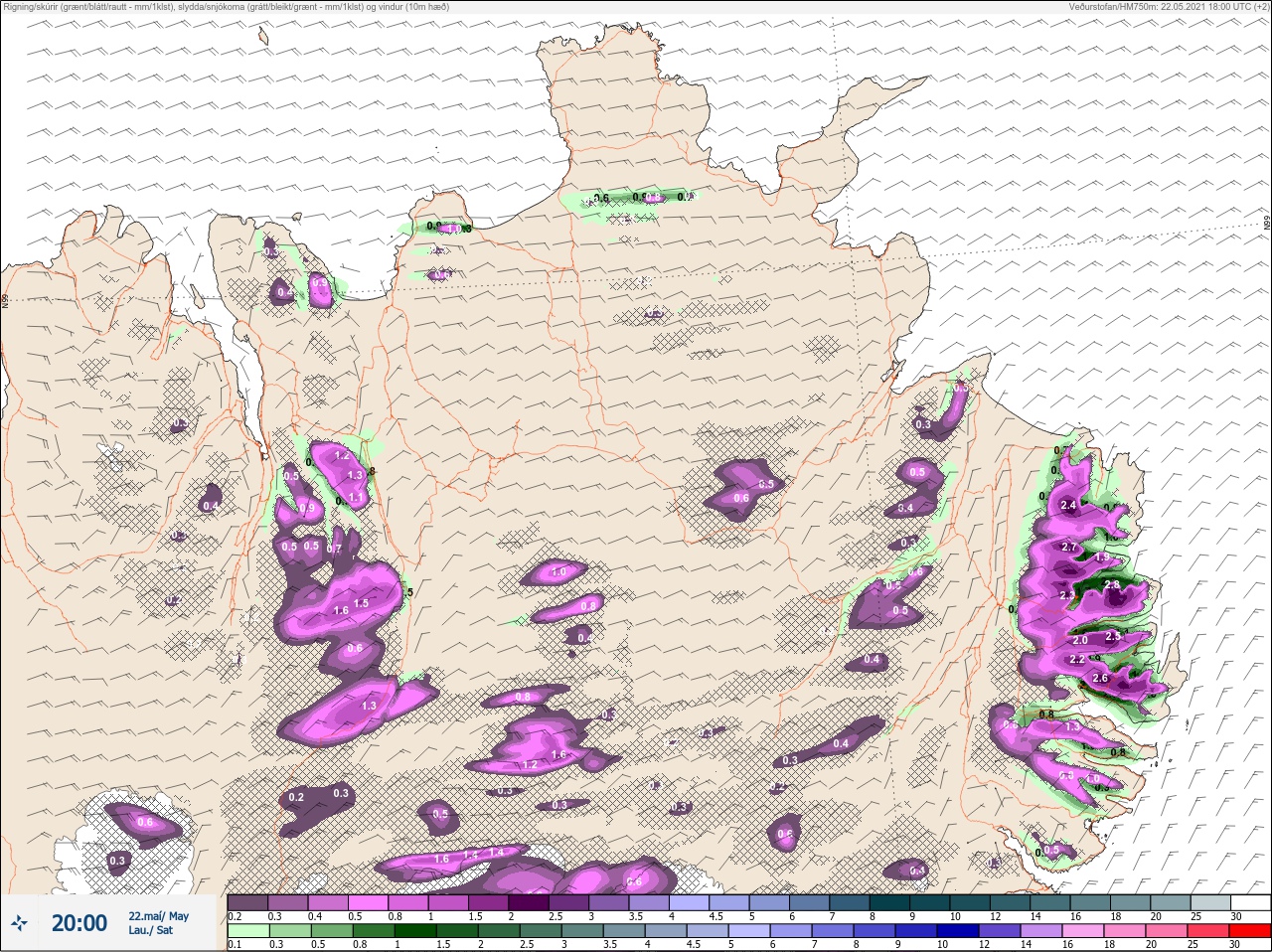1272x952 pixels.
Task: Select the dark teal 10 swatch in the upper legend row
Action: pyautogui.click(x=970, y=902)
